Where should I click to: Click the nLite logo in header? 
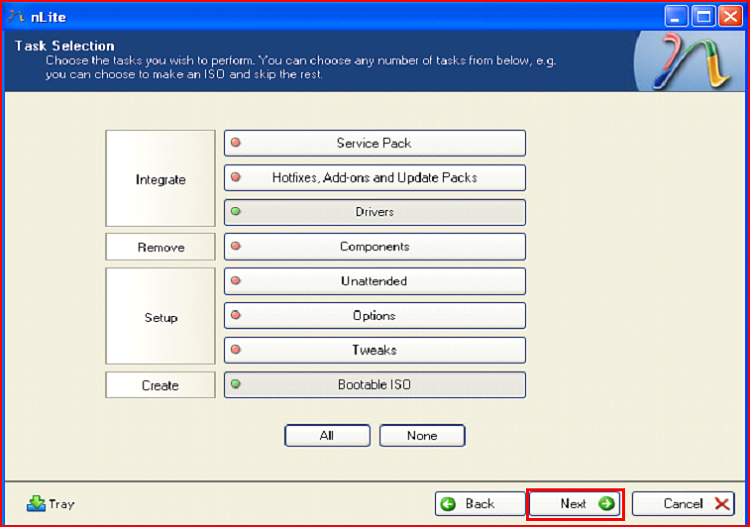[x=692, y=61]
